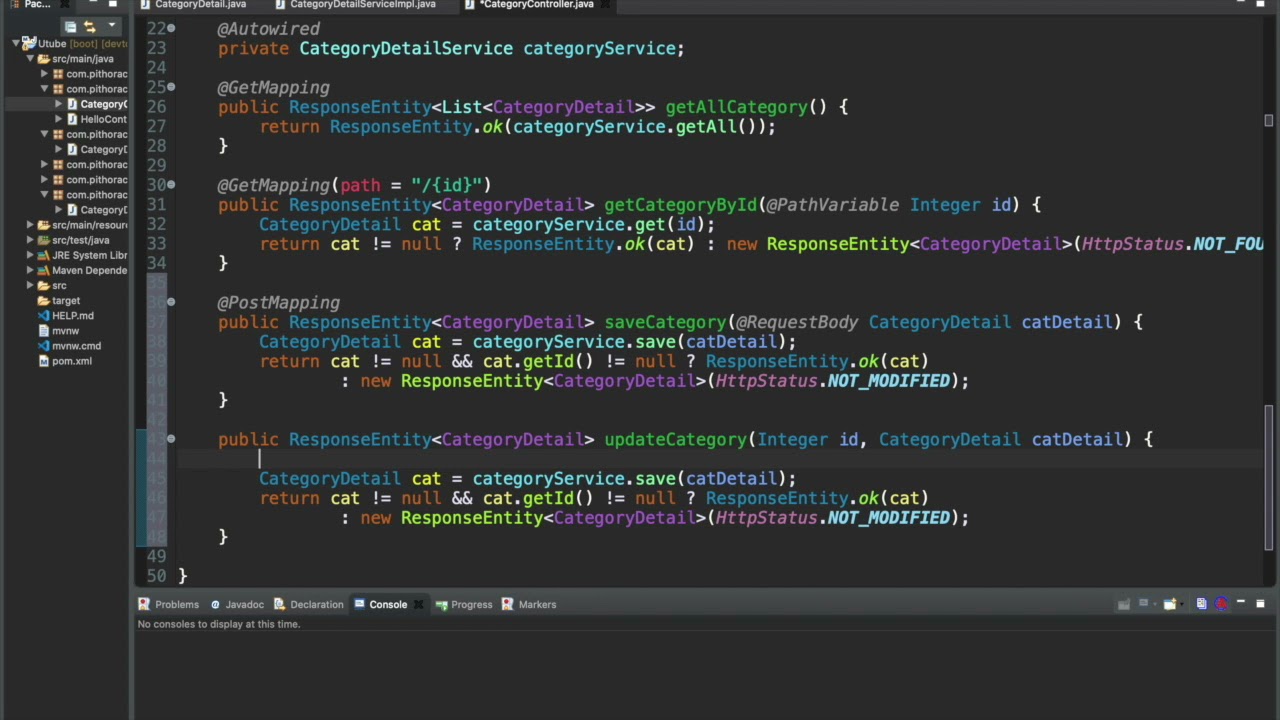Image resolution: width=1280 pixels, height=720 pixels.
Task: Click Pin Console icon
Action: click(1124, 604)
